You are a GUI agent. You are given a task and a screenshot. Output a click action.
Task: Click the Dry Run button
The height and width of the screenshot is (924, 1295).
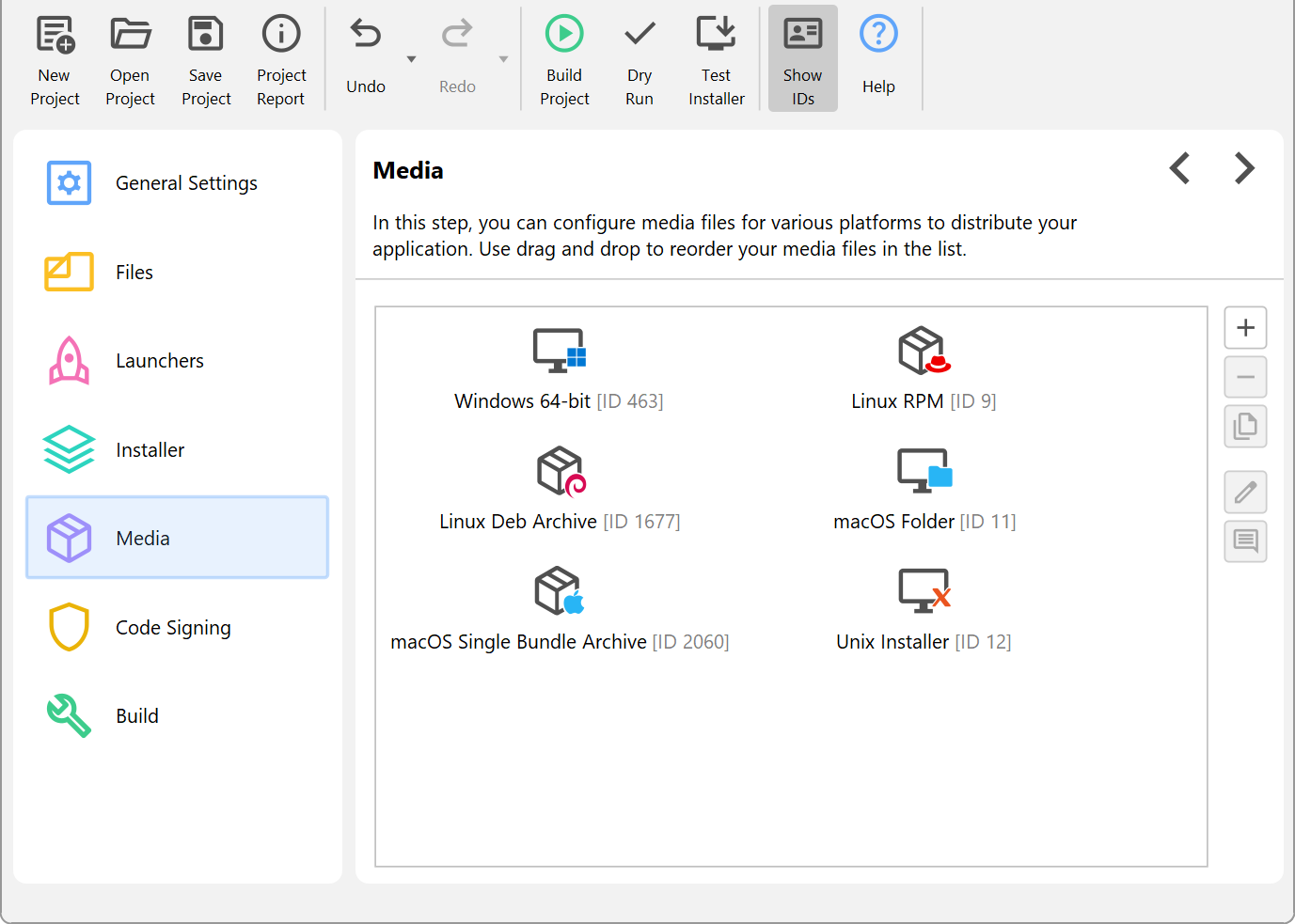(x=640, y=58)
